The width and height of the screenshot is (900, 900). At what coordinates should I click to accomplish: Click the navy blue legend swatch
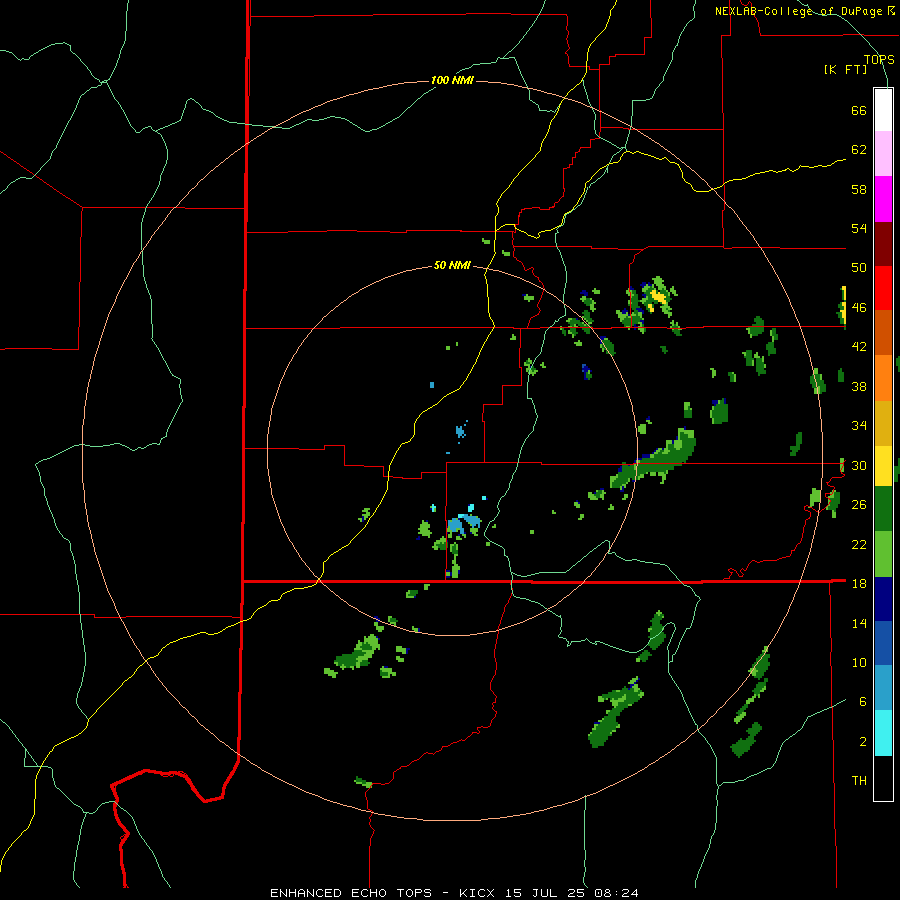(883, 599)
